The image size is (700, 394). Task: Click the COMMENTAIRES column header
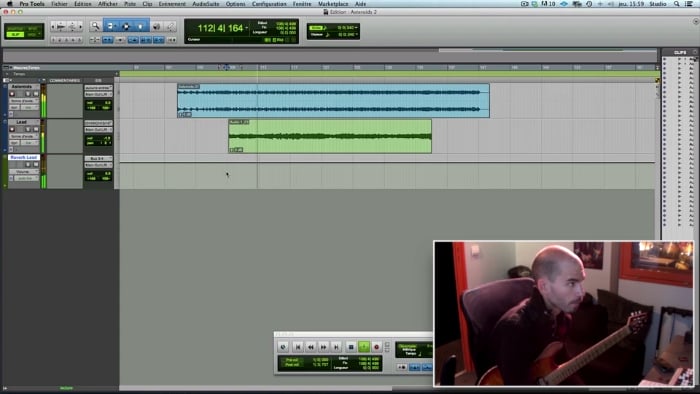(65, 80)
